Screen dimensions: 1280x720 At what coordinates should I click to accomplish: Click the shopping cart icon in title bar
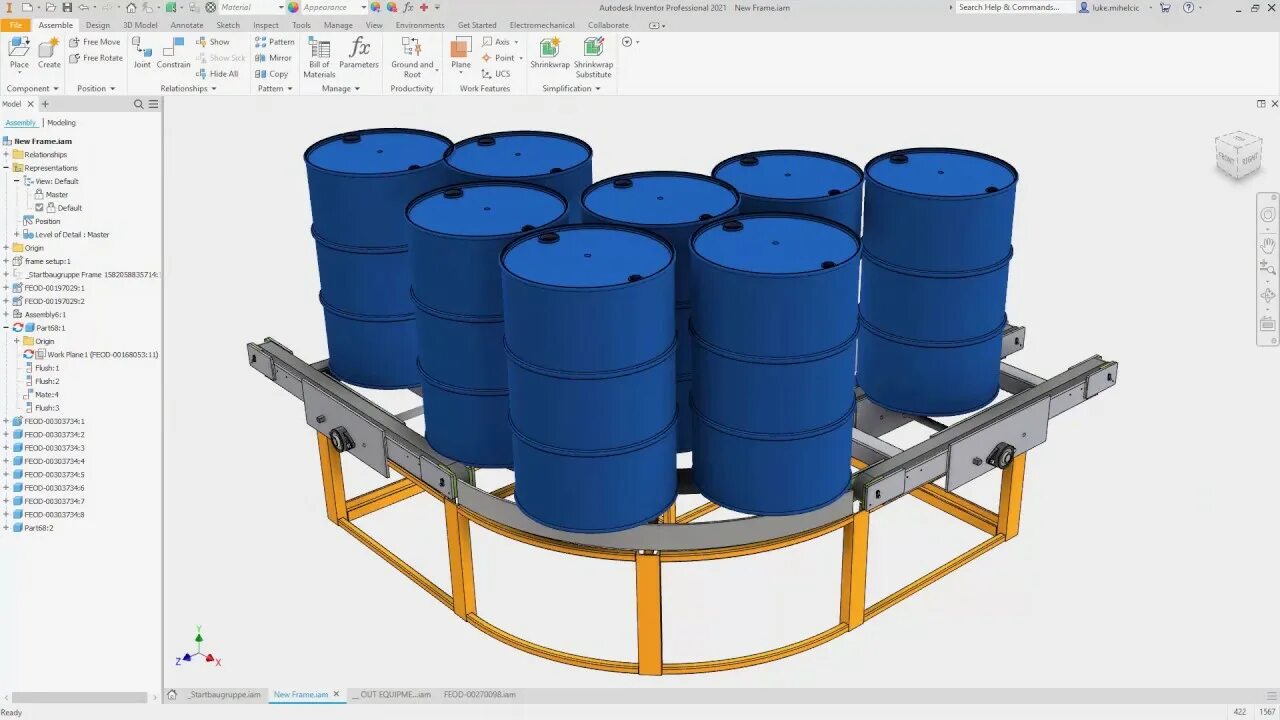click(1165, 7)
